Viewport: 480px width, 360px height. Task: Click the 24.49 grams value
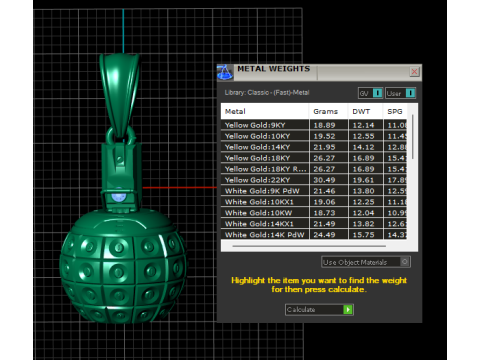(x=324, y=235)
